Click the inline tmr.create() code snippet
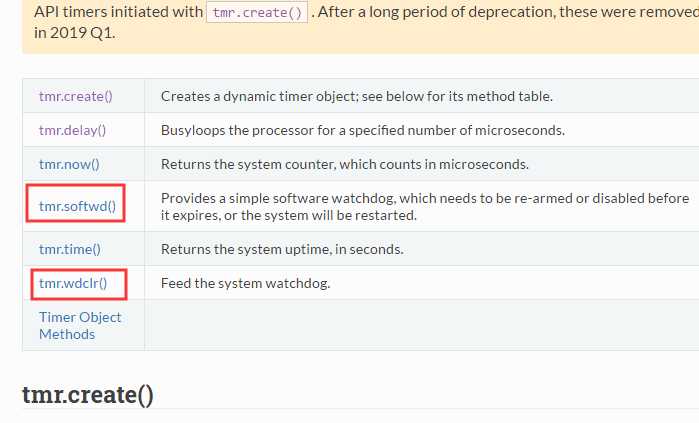The height and width of the screenshot is (423, 699). tap(257, 12)
